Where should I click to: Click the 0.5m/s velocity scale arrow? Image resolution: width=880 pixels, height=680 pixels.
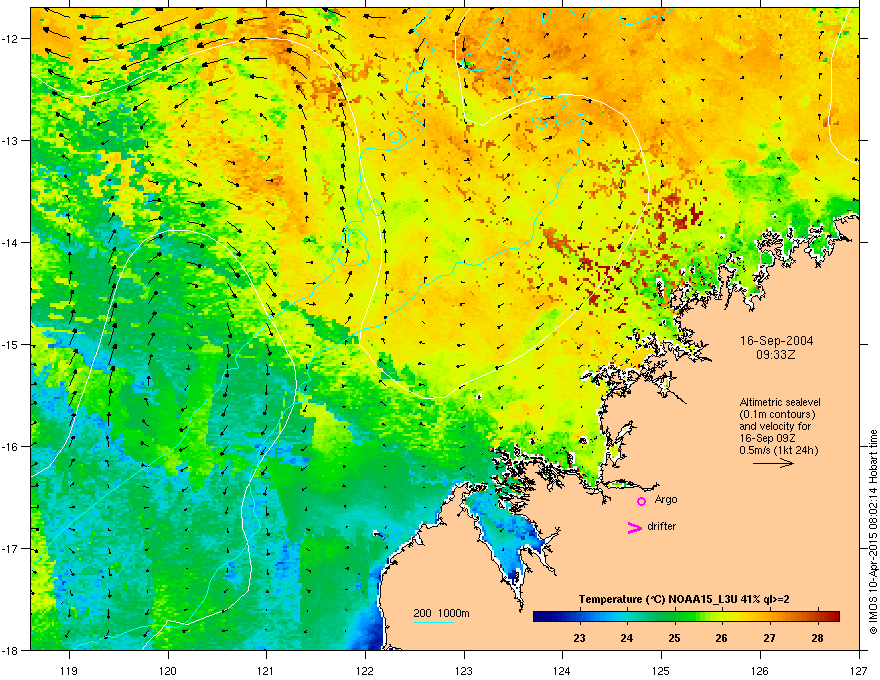pyautogui.click(x=773, y=463)
